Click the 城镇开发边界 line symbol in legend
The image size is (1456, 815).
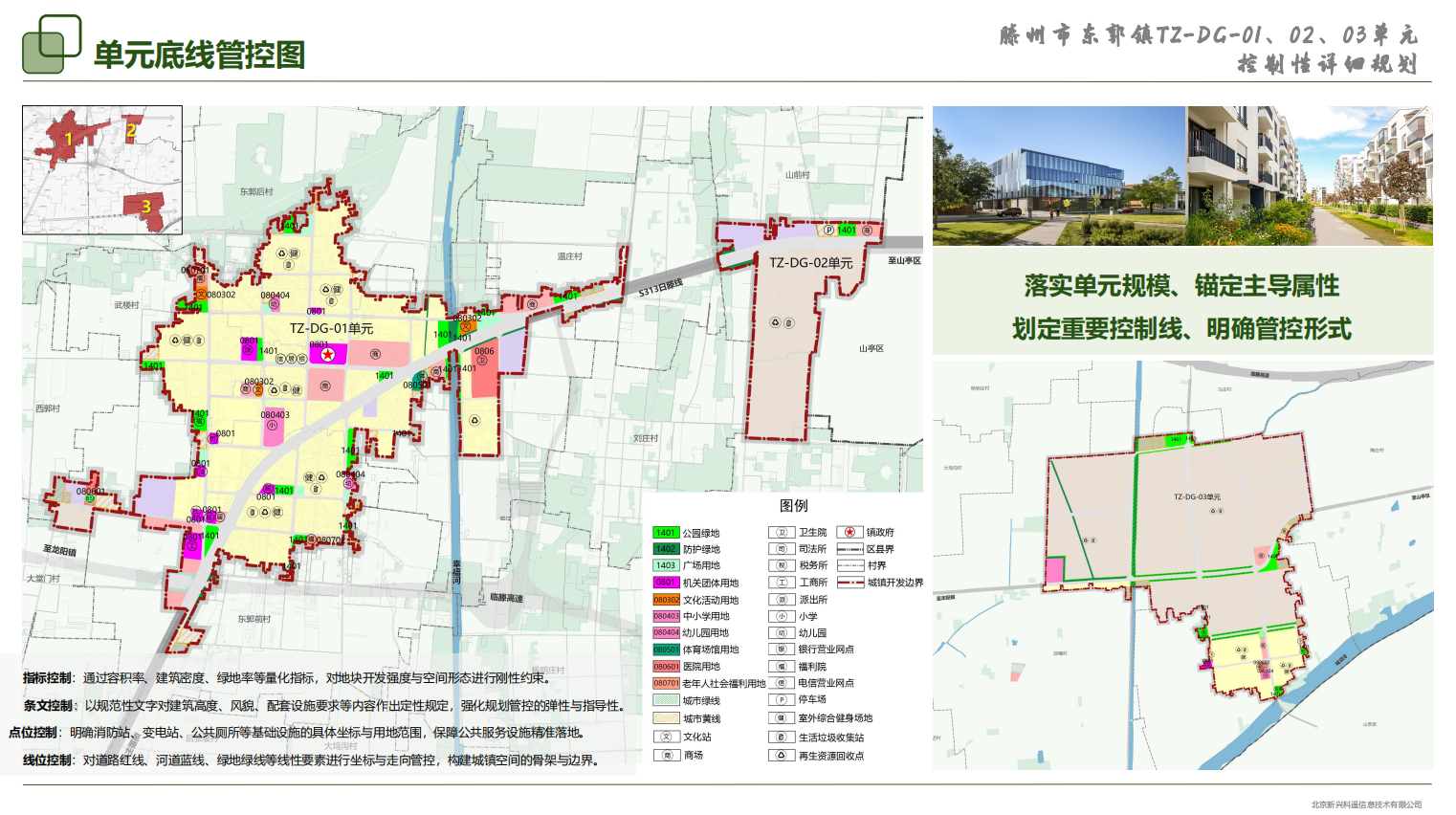(849, 583)
